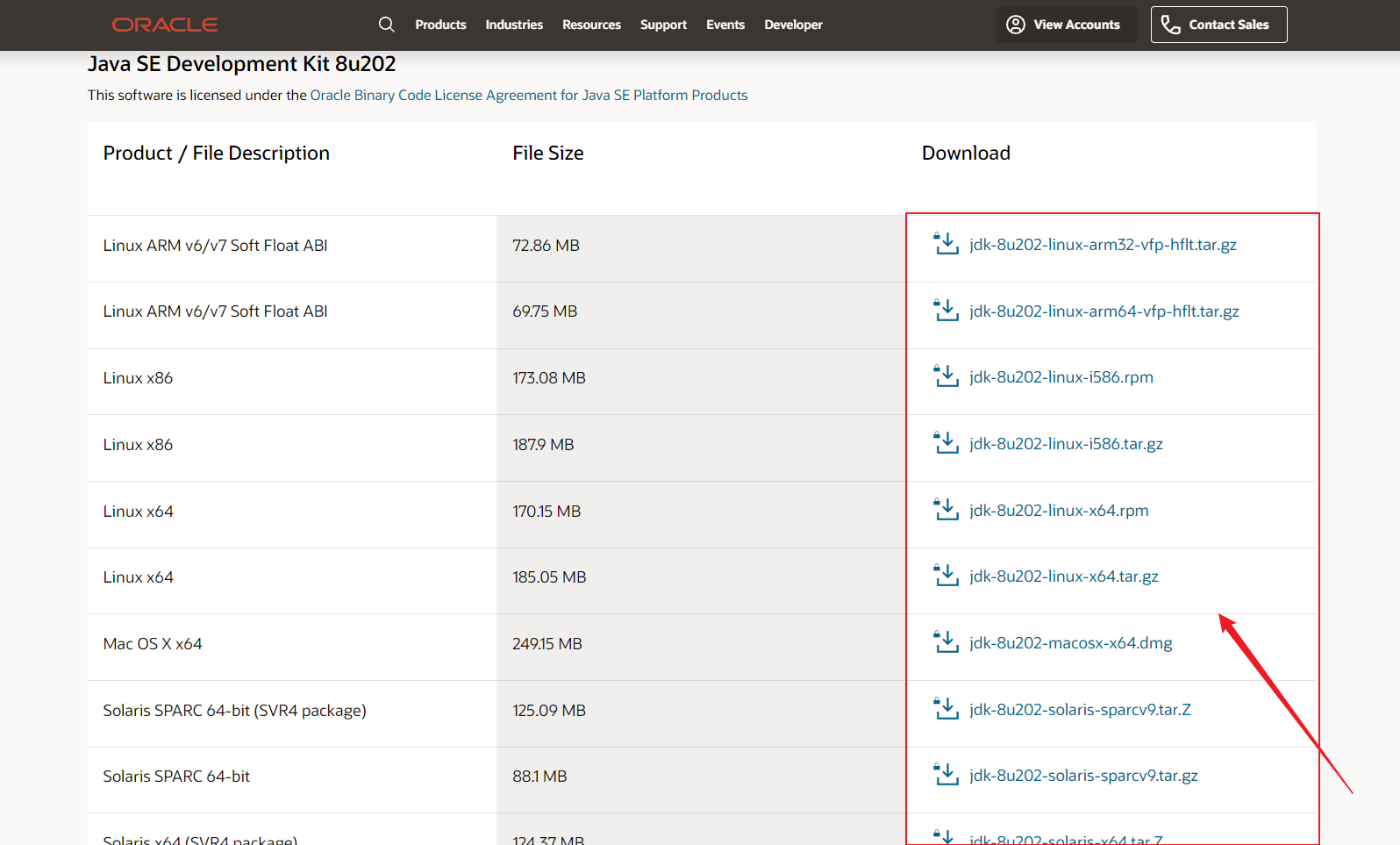The image size is (1400, 845).
Task: Download jdk-8u202-linux-i586.rpm link
Action: [x=1061, y=377]
